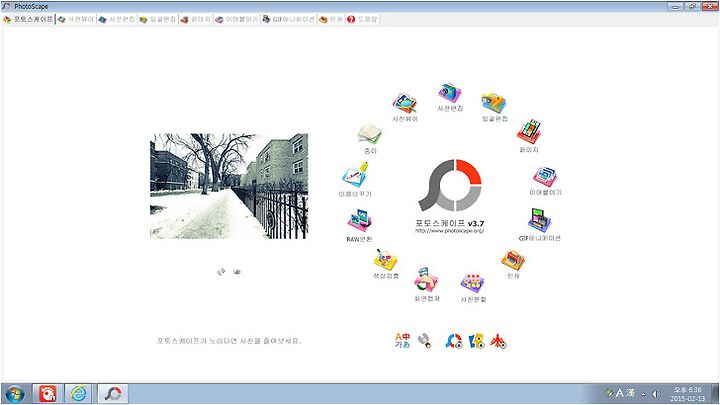
Task: Open settings wrench icon at bottom
Action: tap(425, 341)
